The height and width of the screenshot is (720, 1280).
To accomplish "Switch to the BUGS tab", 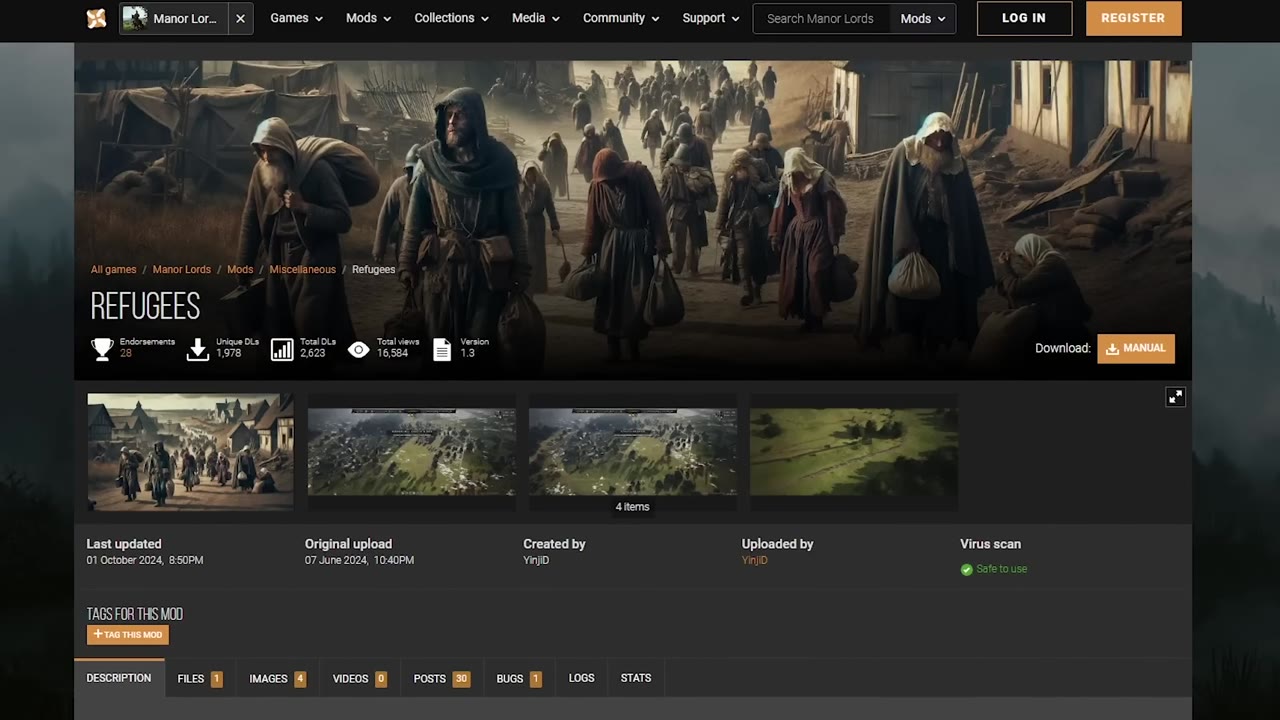I will tap(519, 678).
